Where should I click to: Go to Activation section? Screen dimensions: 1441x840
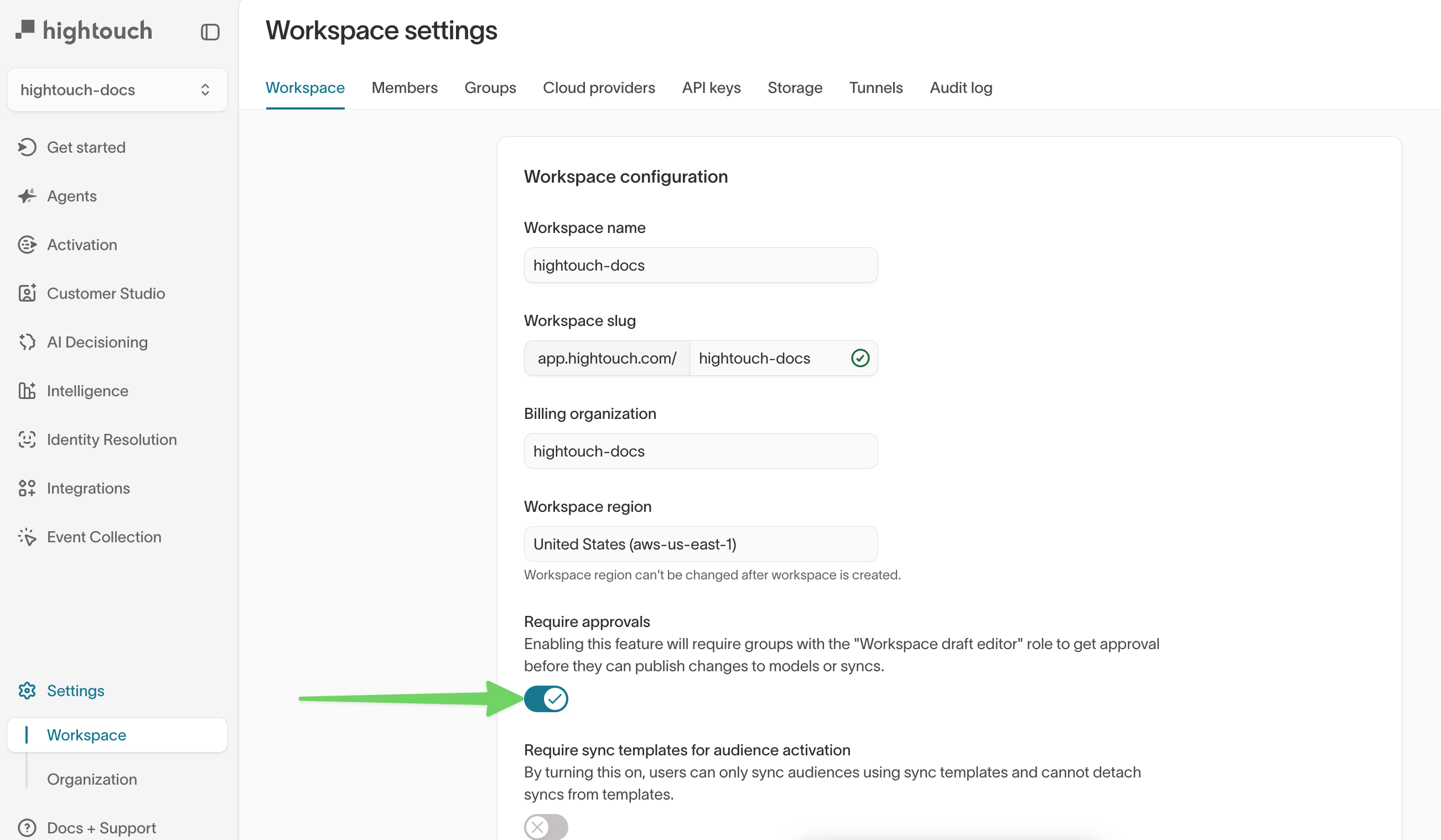point(82,244)
